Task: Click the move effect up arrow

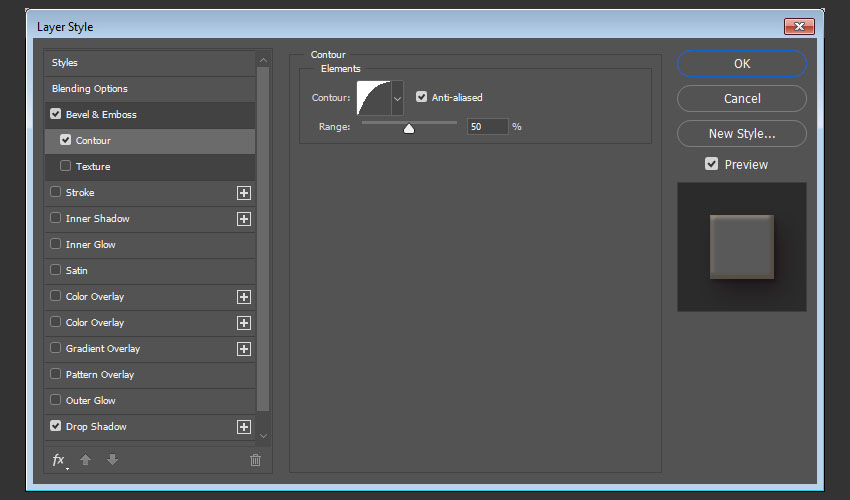Action: (86, 460)
